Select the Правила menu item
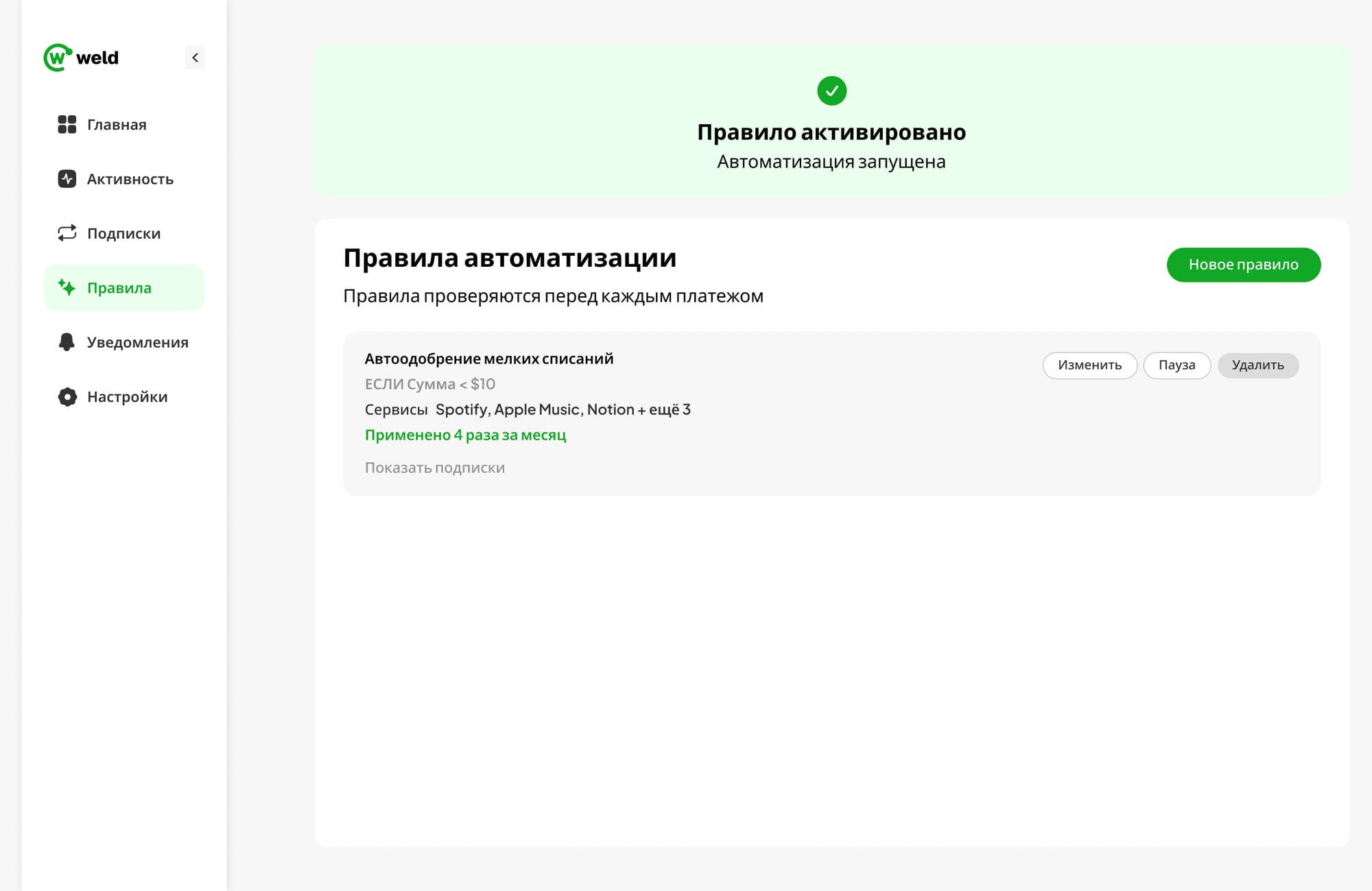The image size is (1372, 891). [x=124, y=287]
